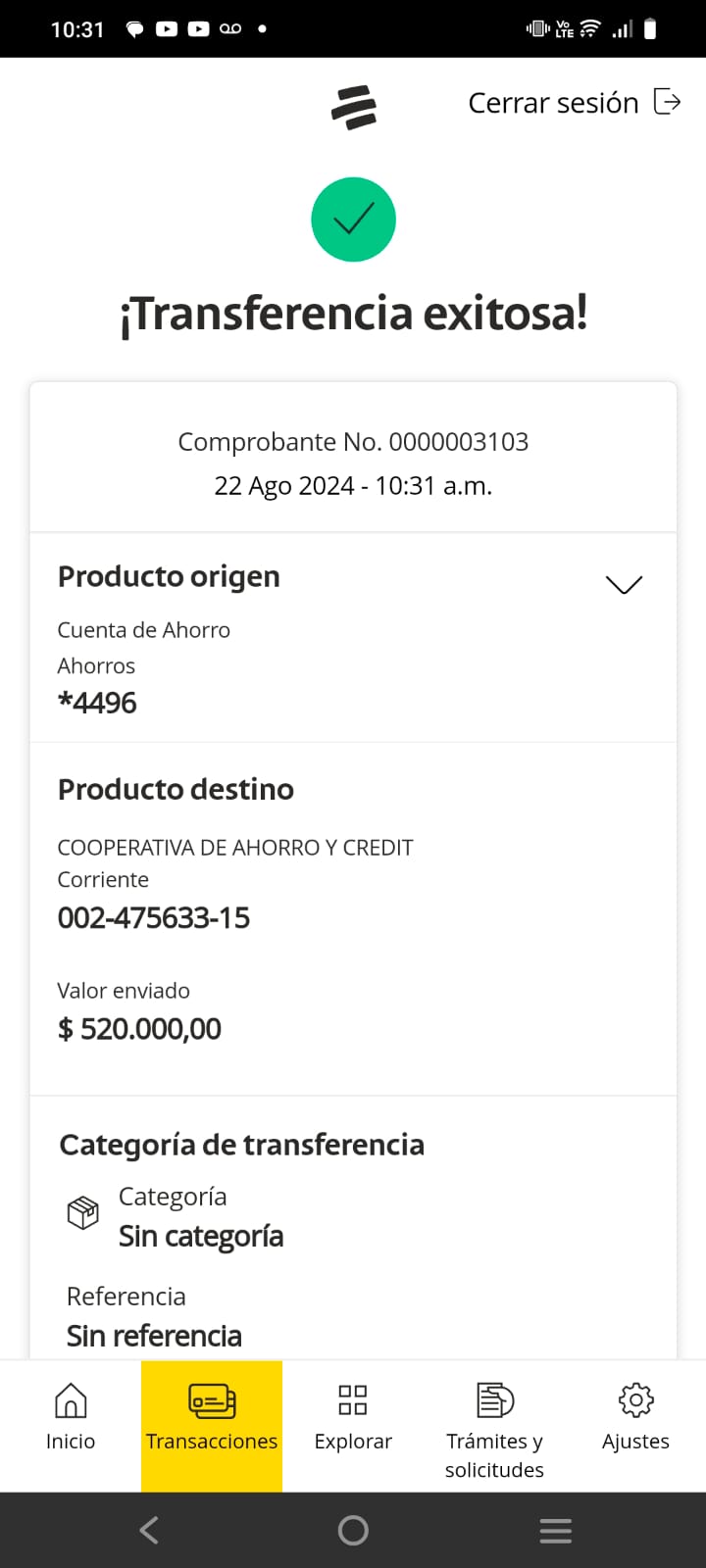
Task: Tap the Sin referencia reference field
Action: [x=154, y=1336]
